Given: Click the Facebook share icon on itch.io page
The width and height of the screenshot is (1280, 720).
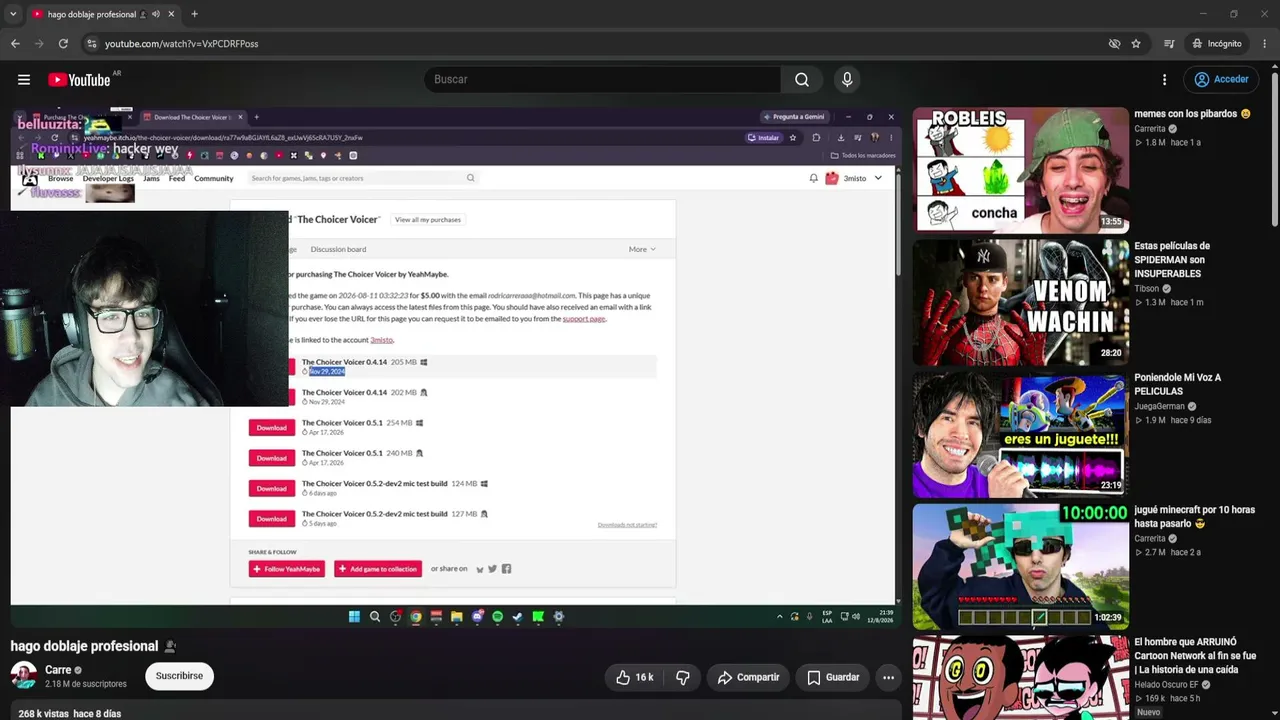Looking at the screenshot, I should click(506, 569).
